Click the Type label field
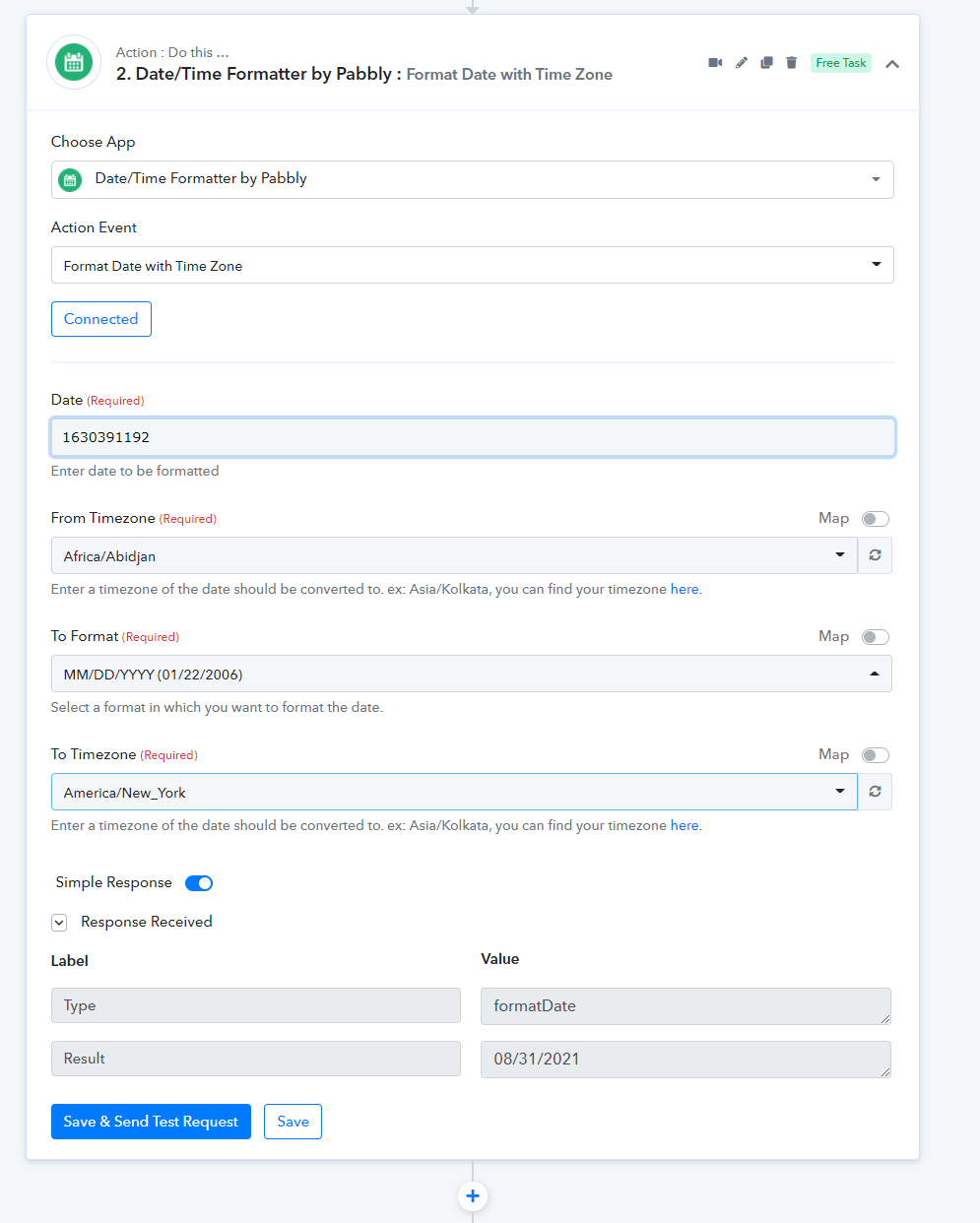 [x=256, y=1005]
